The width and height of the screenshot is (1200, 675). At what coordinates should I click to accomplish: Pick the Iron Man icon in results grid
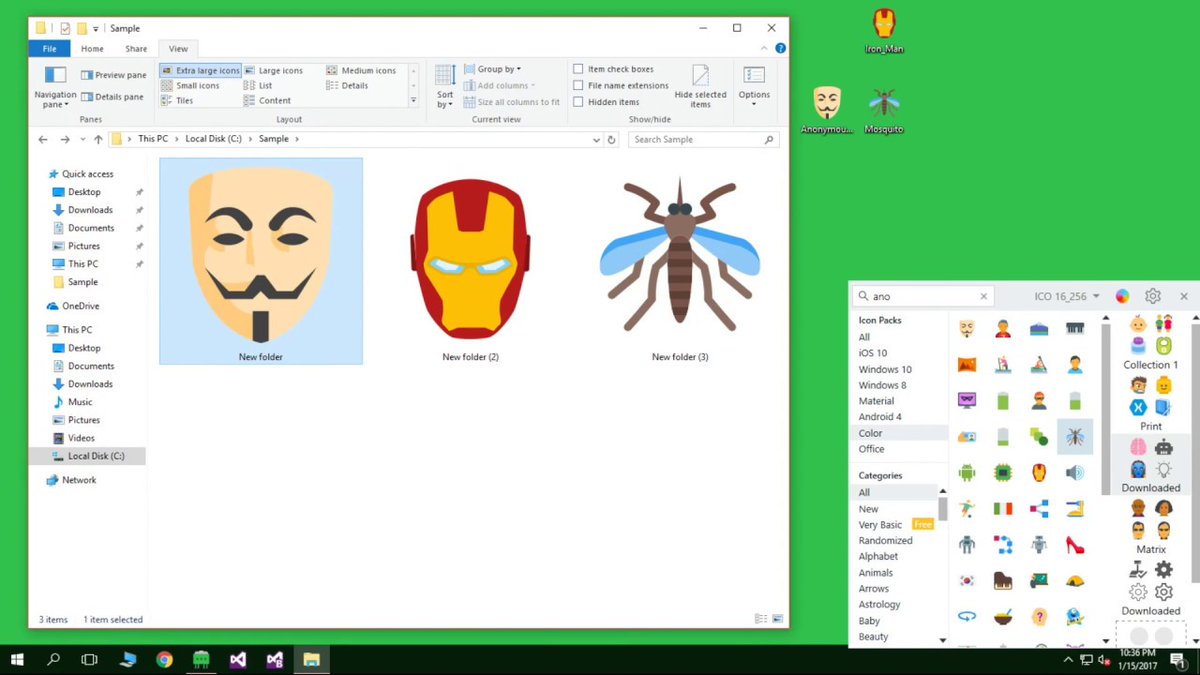[x=1039, y=472]
